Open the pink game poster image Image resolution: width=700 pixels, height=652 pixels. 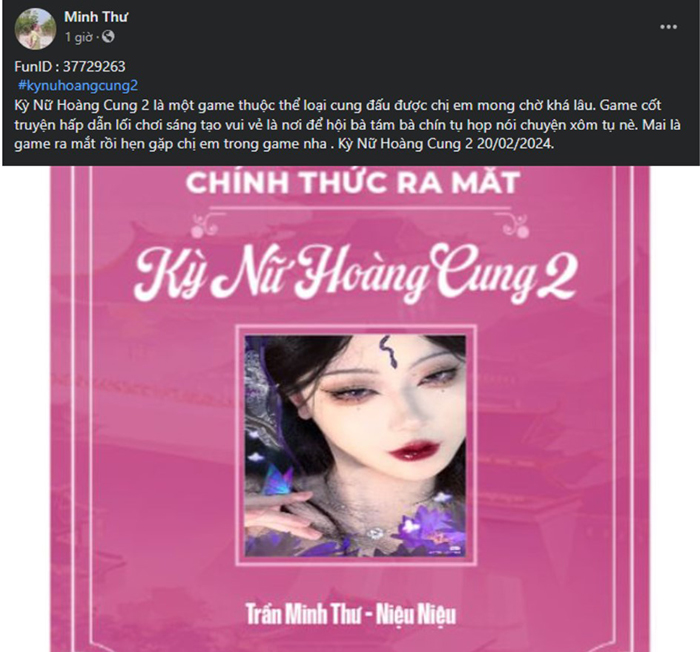tap(350, 409)
